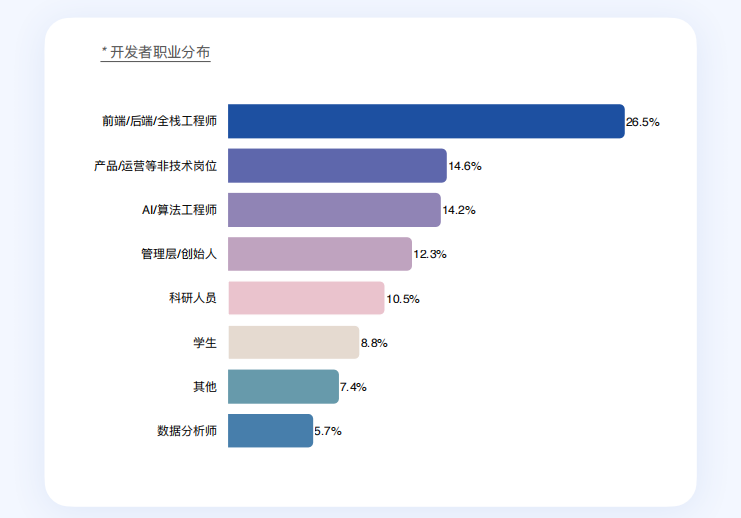
Task: Select the purple AI/算法工程师 bar
Action: [x=334, y=210]
